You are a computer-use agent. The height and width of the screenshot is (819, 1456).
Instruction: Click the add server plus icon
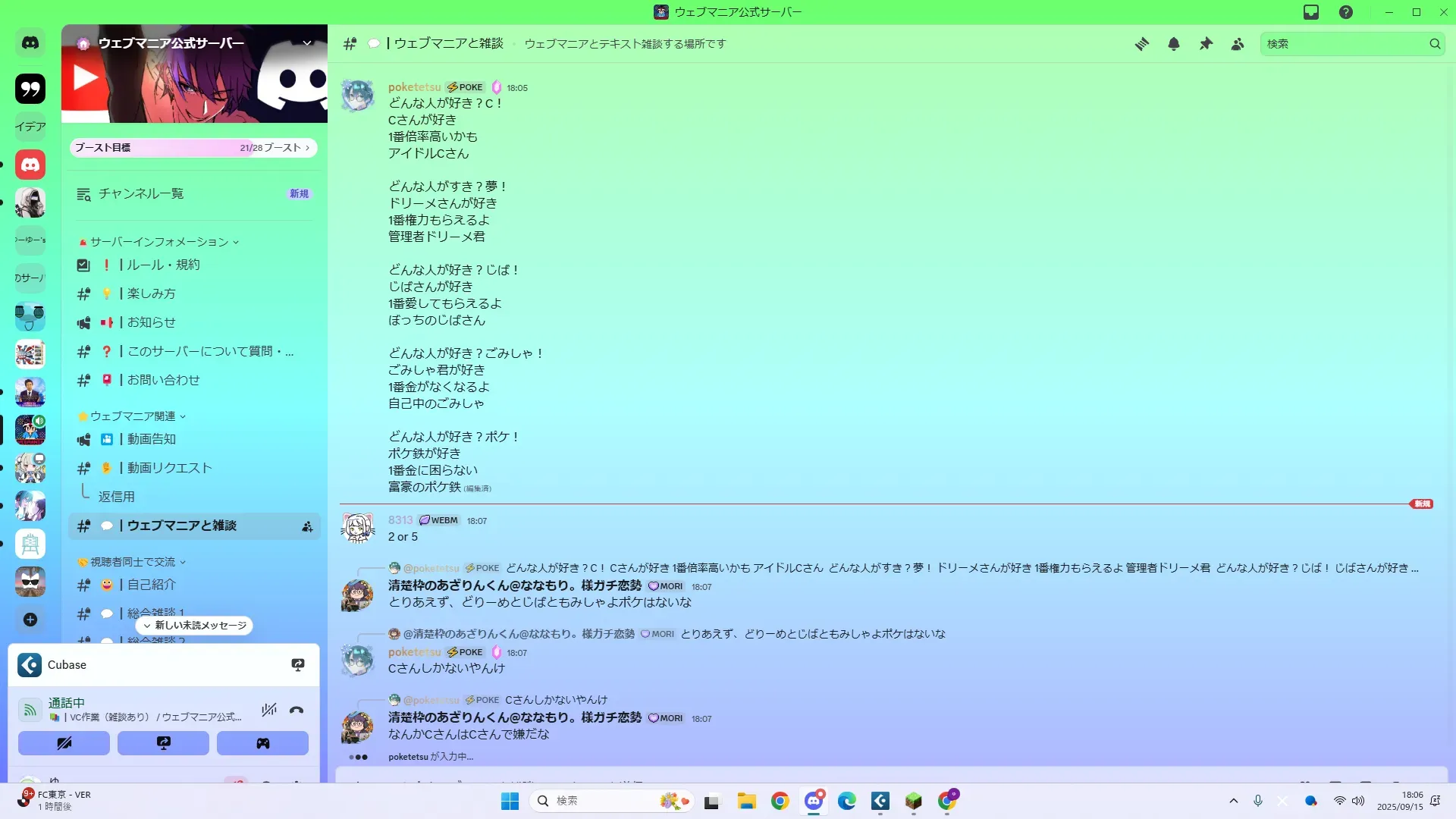coord(30,620)
